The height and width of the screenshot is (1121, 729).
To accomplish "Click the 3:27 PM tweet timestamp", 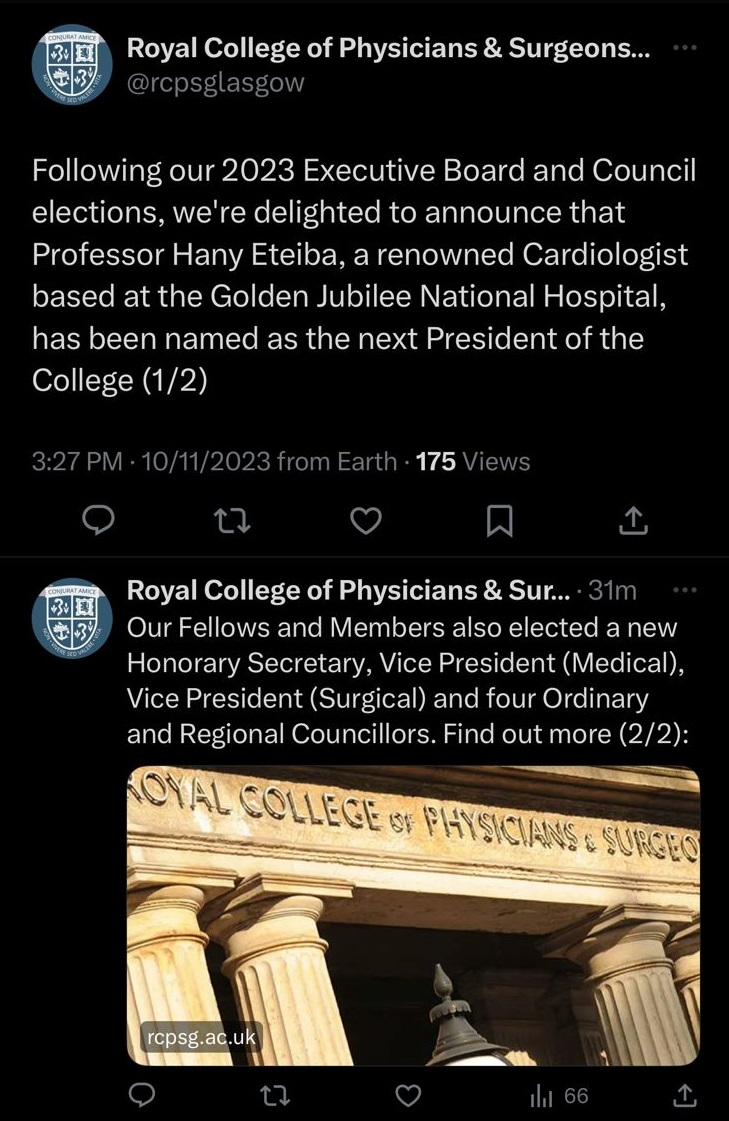I will 77,461.
